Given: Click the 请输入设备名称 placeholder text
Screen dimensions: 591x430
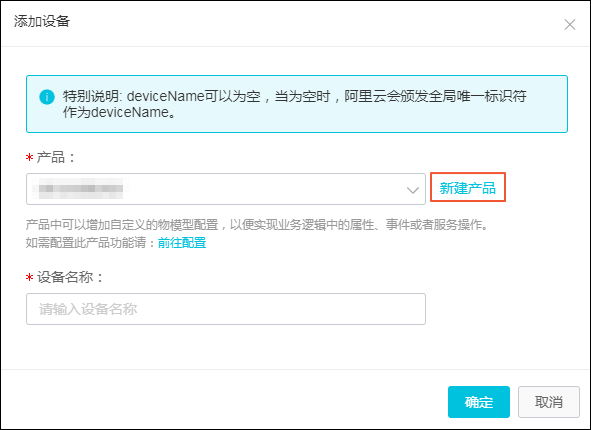Looking at the screenshot, I should click(88, 309).
